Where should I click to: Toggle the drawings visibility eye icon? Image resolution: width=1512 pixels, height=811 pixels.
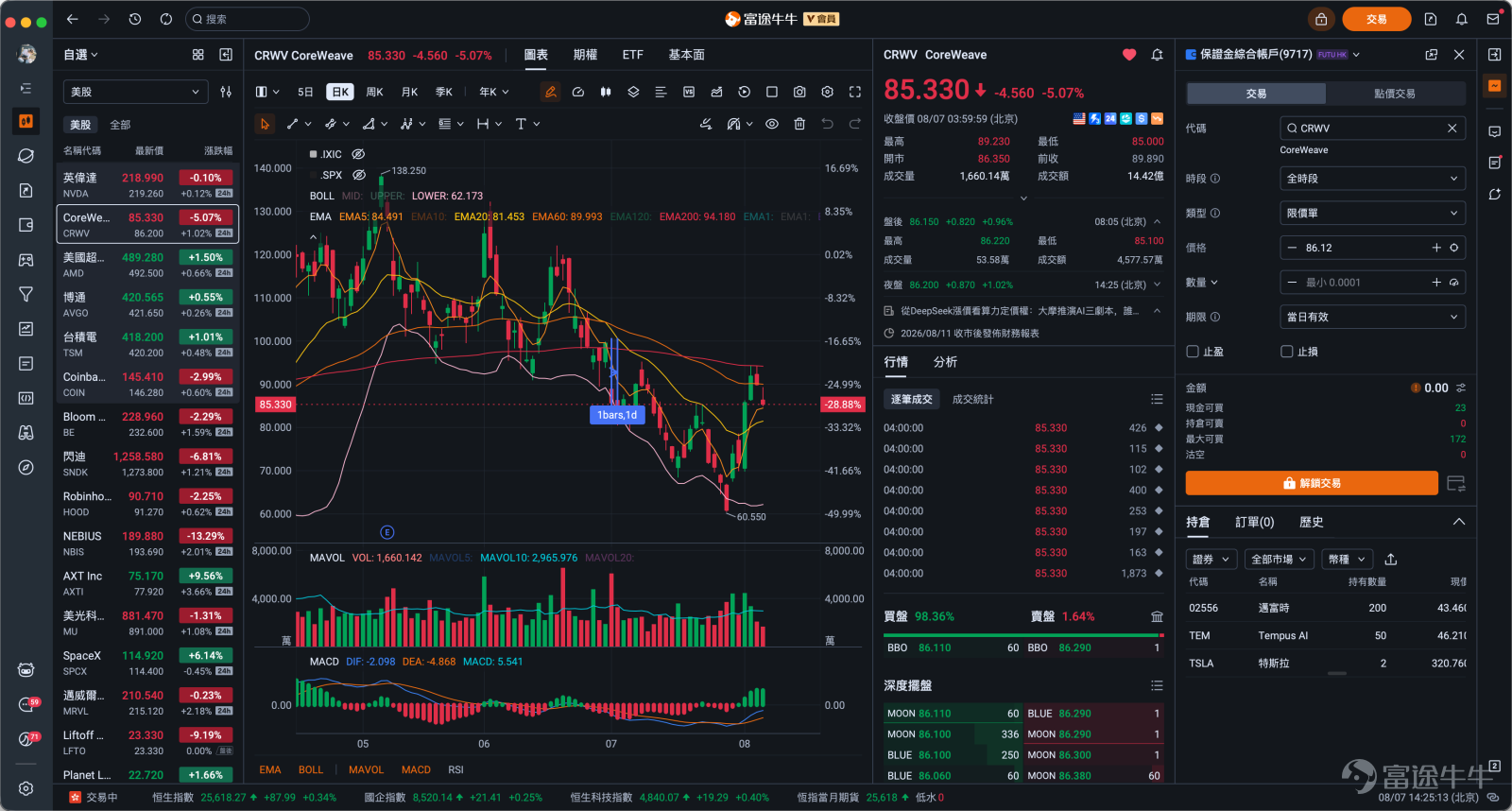(x=772, y=124)
